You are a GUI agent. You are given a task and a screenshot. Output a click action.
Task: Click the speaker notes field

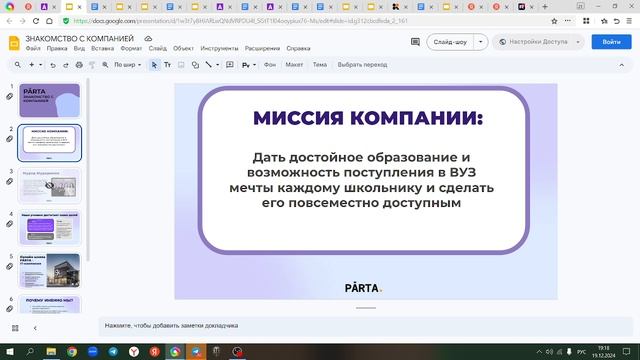pos(365,326)
